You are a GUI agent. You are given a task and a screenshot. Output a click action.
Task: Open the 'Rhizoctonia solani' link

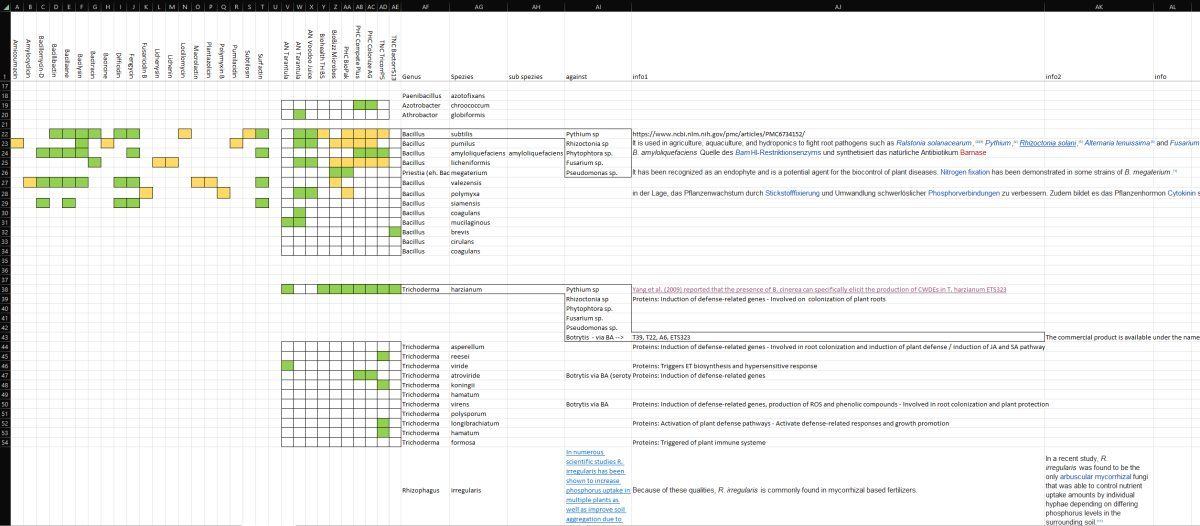coord(1047,143)
